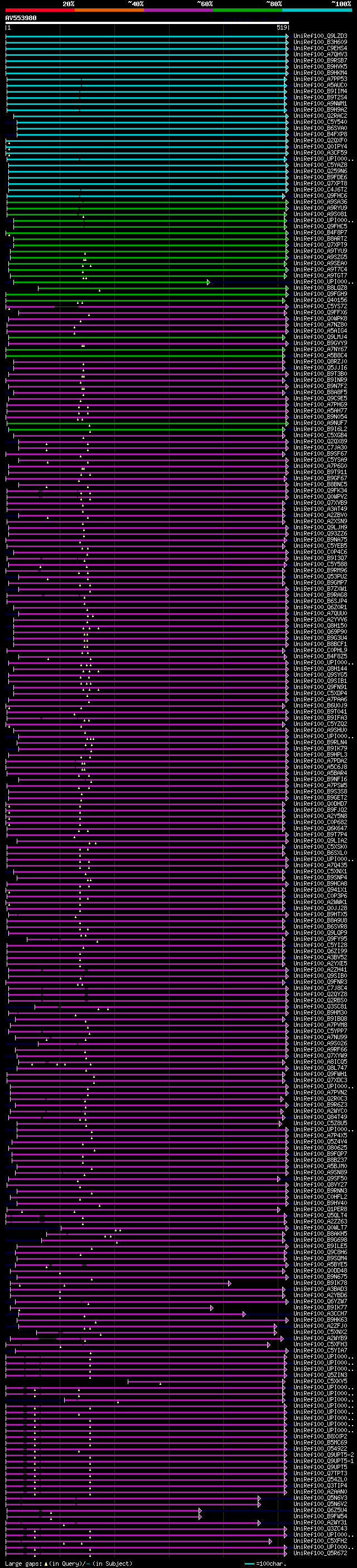Image resolution: width=357 pixels, height=1568 pixels.
Task: Select the UniRef100_Q8RZJ0 label
Action: point(321,361)
